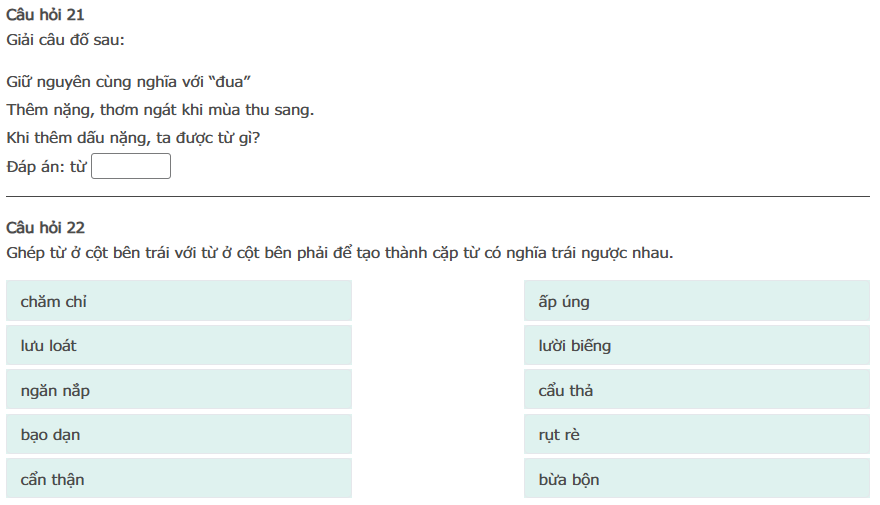Image resolution: width=880 pixels, height=505 pixels.
Task: Choose the "ngăn nắp" tile
Action: click(179, 390)
